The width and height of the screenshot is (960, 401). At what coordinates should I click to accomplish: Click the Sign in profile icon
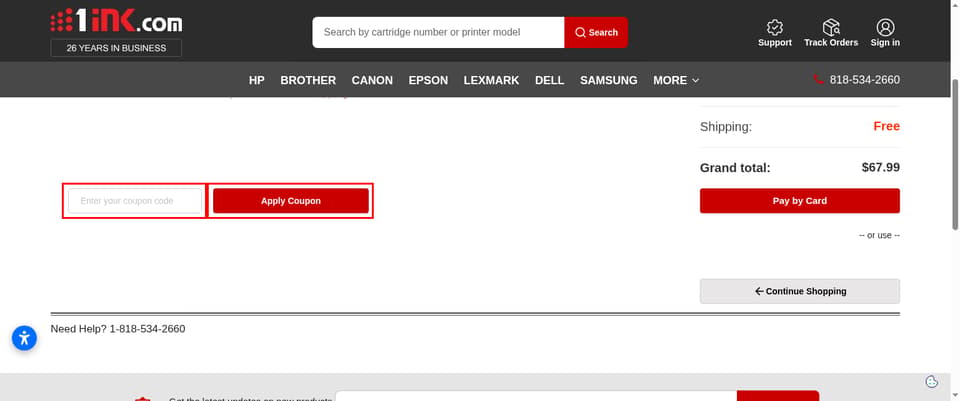point(885,27)
